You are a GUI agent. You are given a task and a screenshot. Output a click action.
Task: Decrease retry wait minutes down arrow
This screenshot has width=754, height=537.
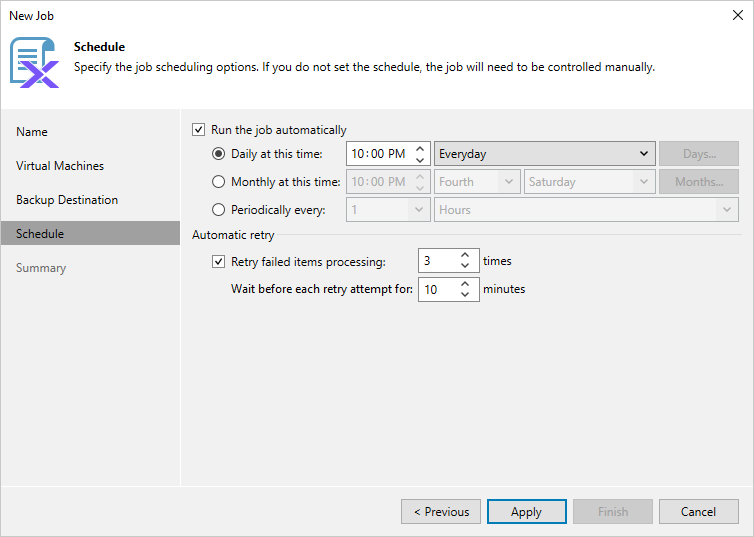coord(465,295)
